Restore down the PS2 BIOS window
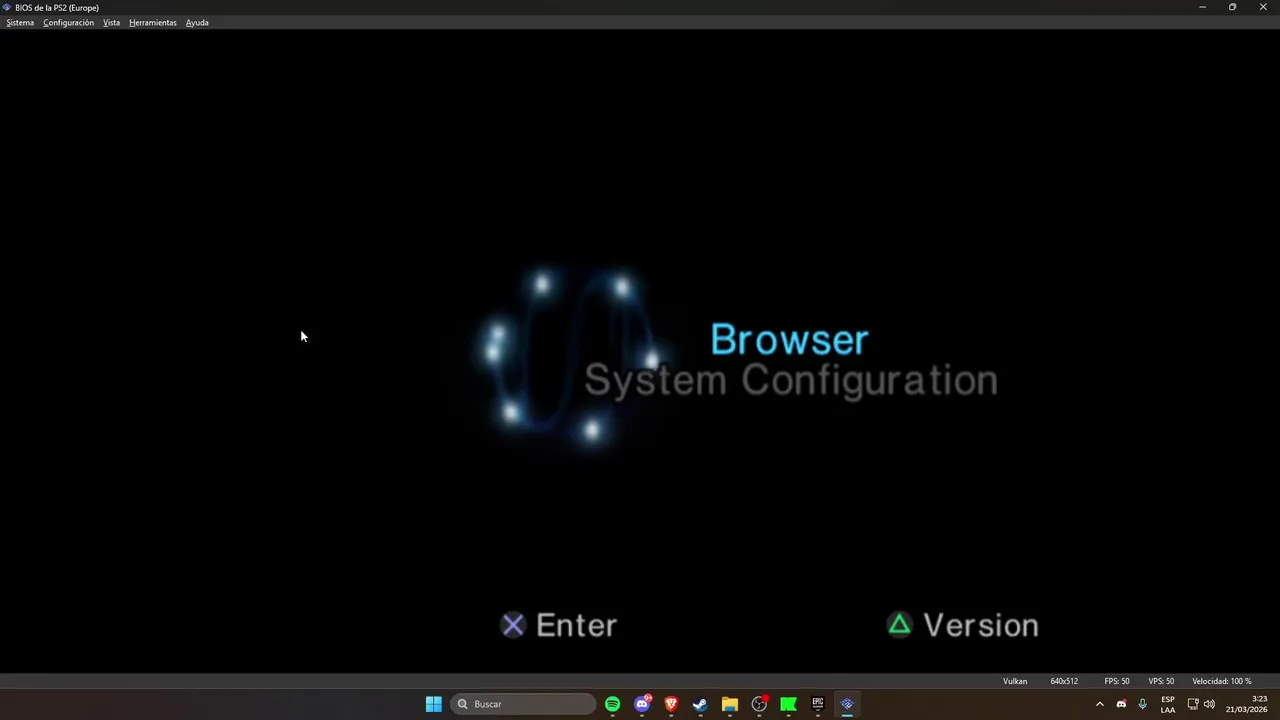1280x720 pixels. [x=1232, y=7]
